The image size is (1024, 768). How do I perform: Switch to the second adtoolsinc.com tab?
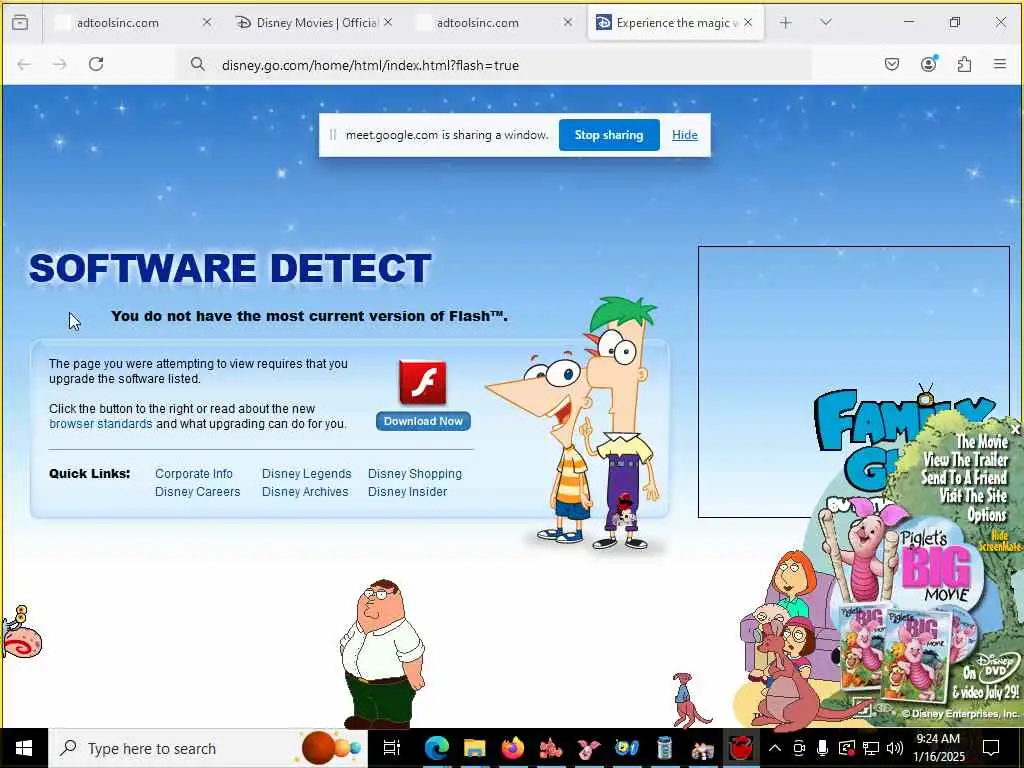[494, 23]
